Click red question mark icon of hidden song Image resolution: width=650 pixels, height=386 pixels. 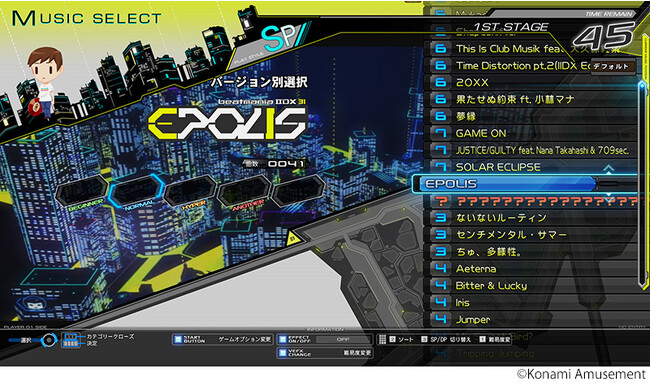(x=442, y=201)
